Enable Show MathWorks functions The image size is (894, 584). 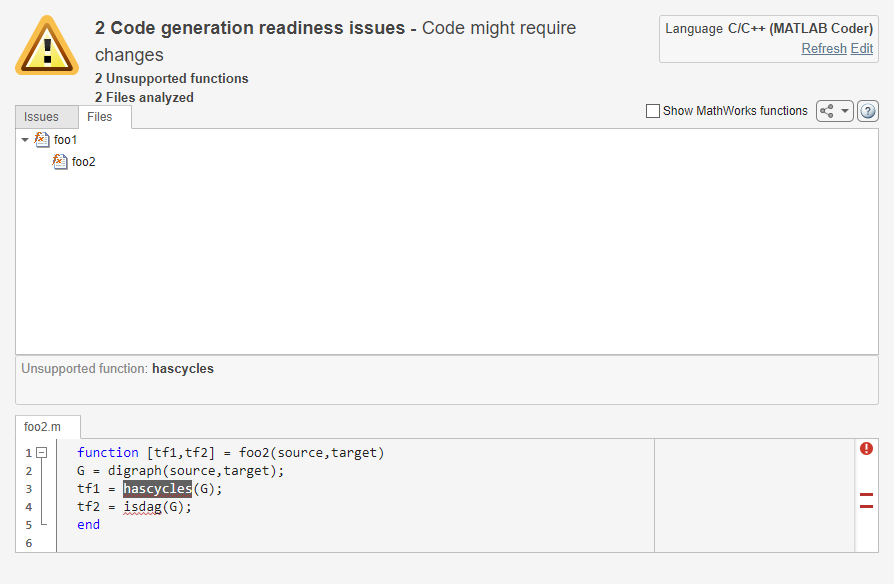pyautogui.click(x=653, y=111)
